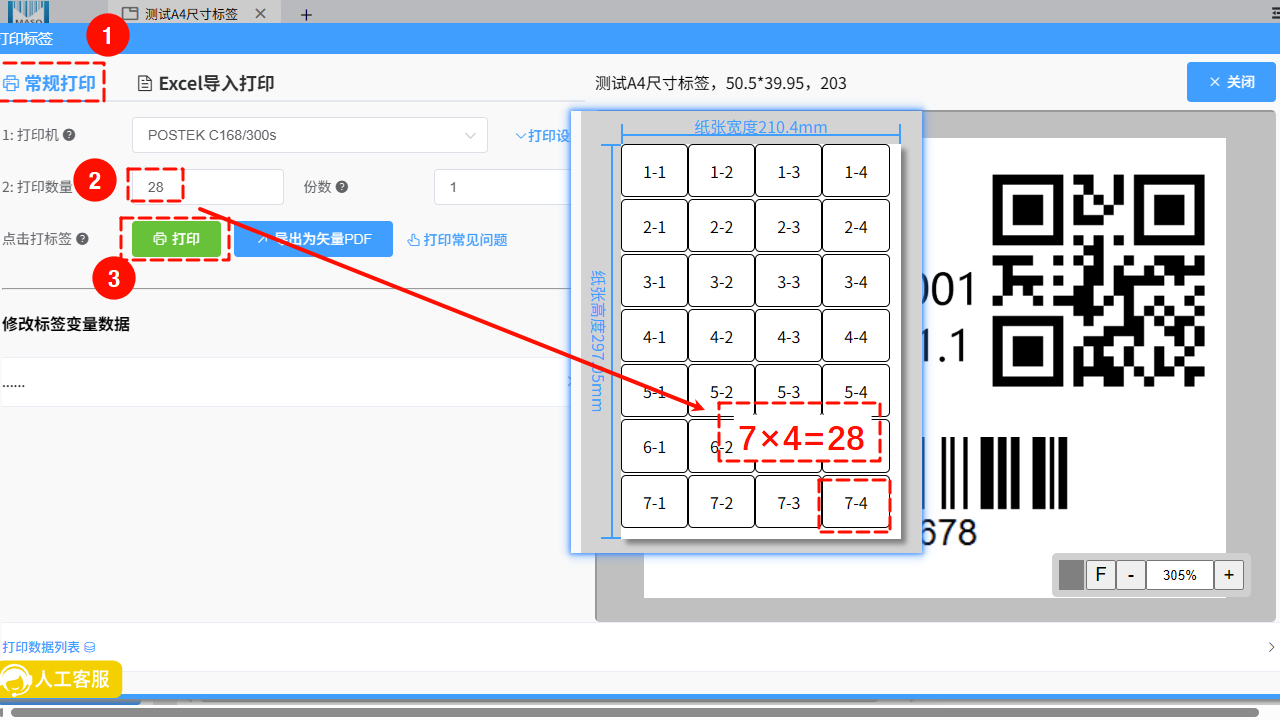Click the label info text 50.5*39.95
The image size is (1280, 720).
(x=770, y=83)
